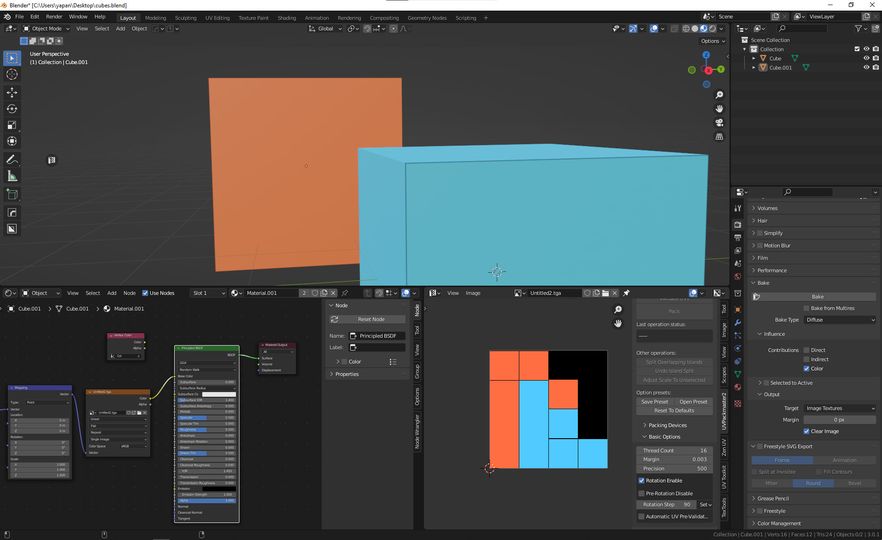Click the red X axis gizmo

click(x=708, y=70)
